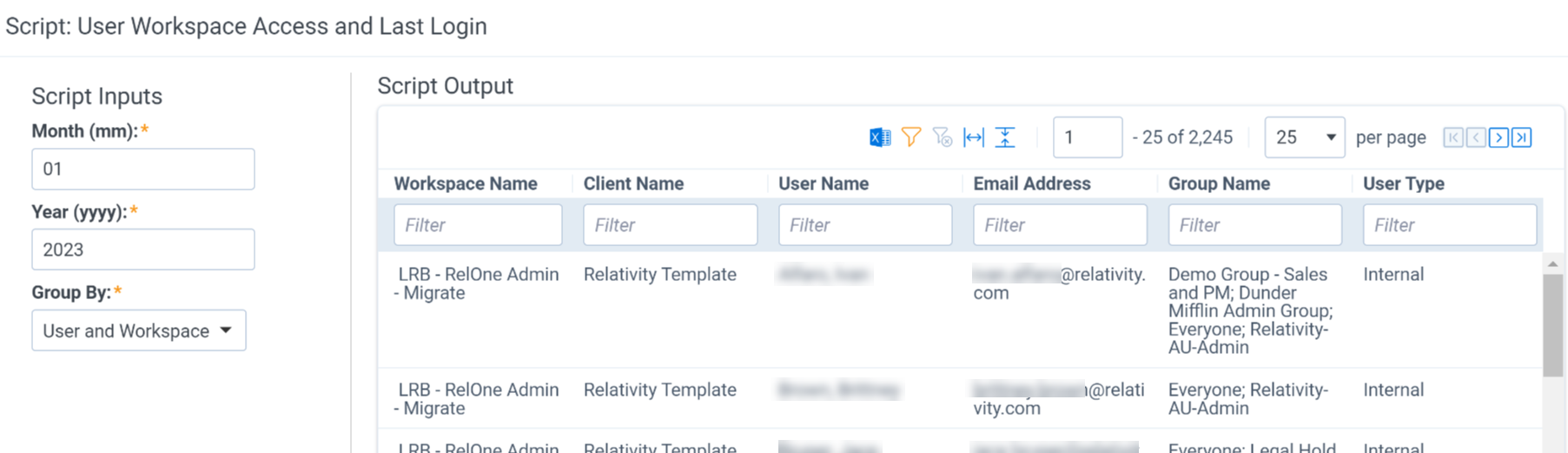The width and height of the screenshot is (1568, 453).
Task: Go to next page
Action: 1499,137
